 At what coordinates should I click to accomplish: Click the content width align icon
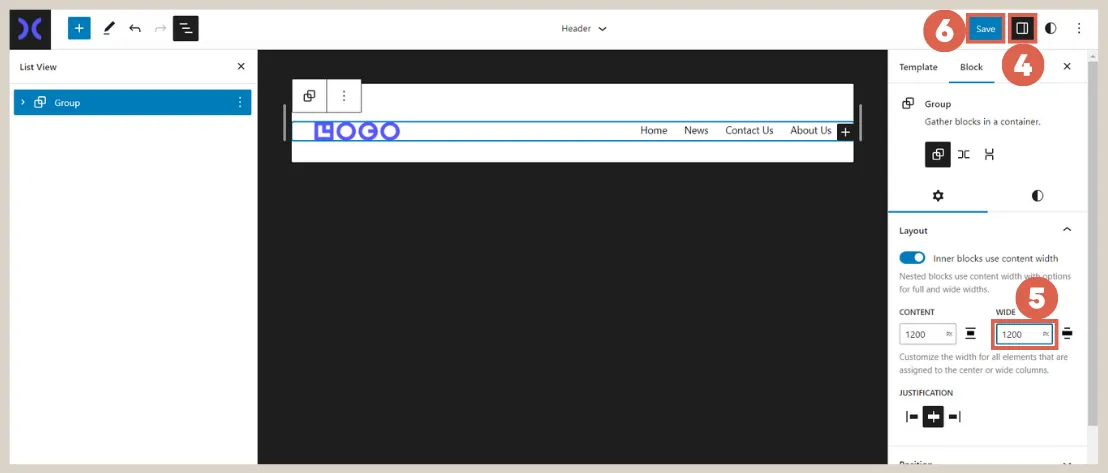pos(971,334)
